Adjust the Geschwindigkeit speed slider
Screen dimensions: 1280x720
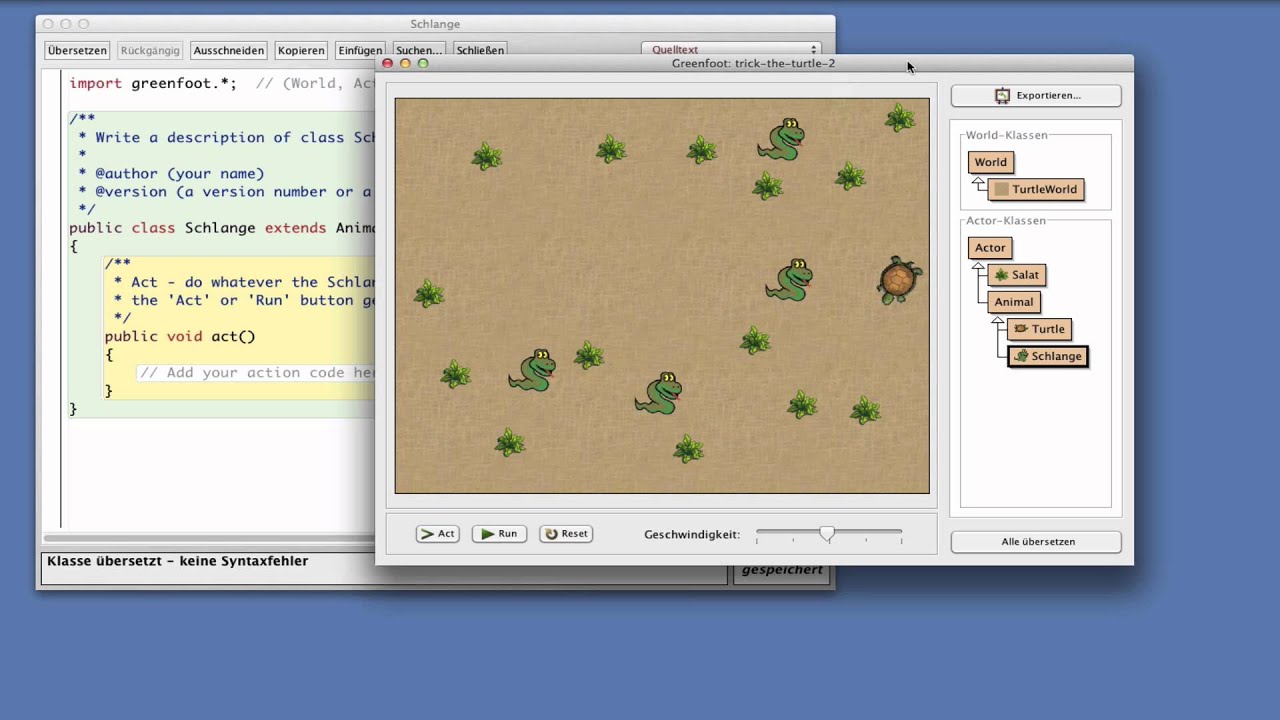tap(828, 535)
